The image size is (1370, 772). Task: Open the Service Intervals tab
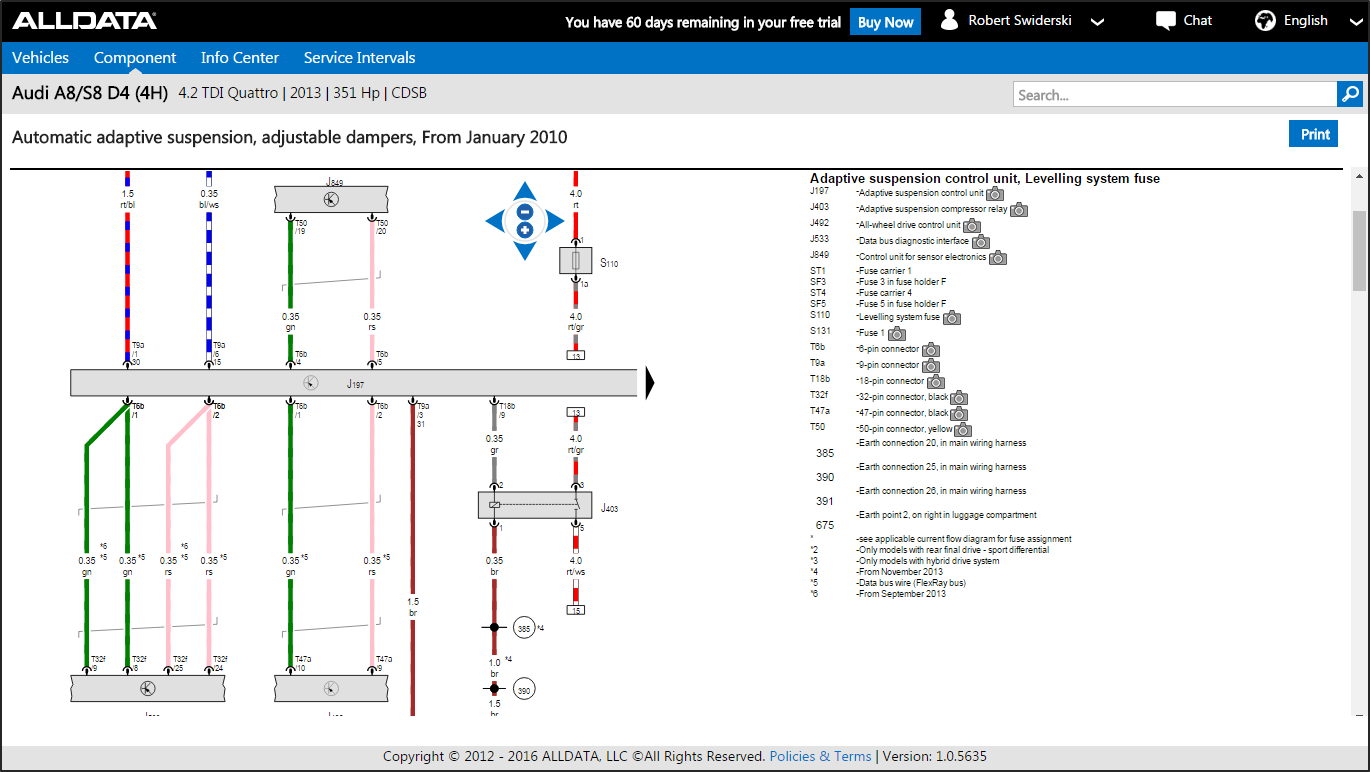tap(359, 58)
